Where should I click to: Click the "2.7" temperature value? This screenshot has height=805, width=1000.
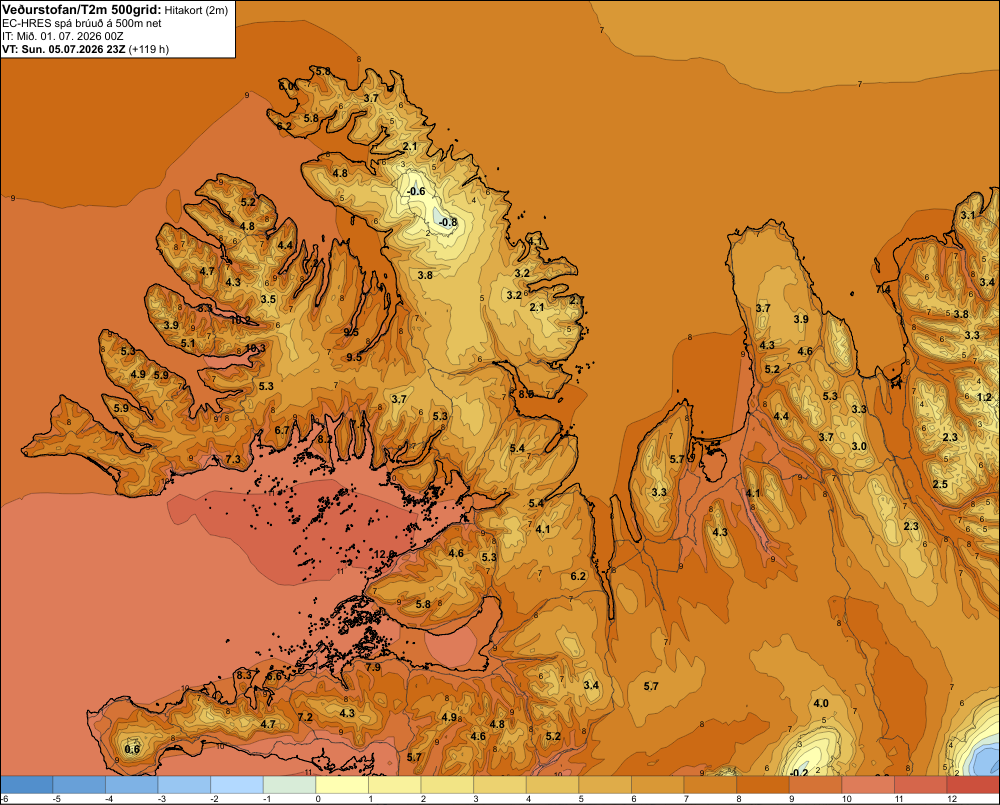[577, 300]
